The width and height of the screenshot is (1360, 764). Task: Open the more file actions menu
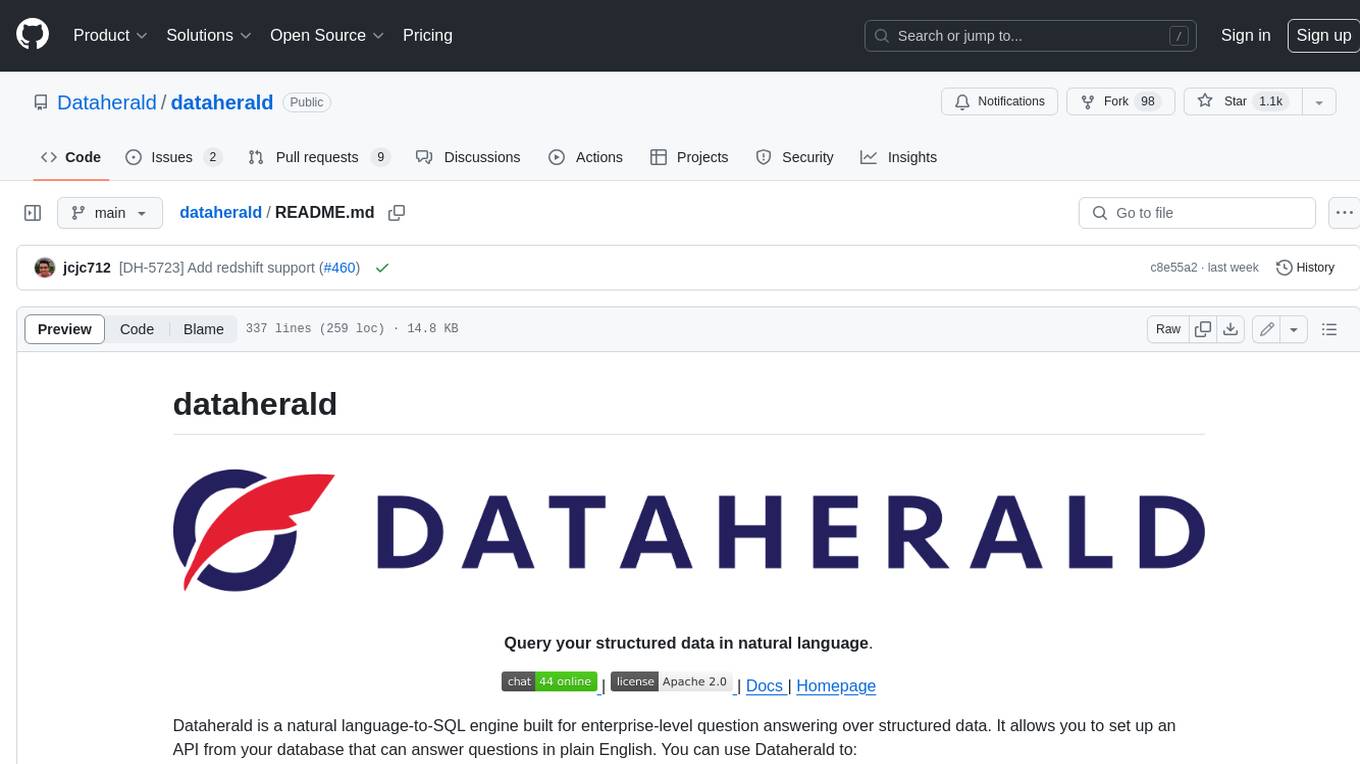(1344, 213)
